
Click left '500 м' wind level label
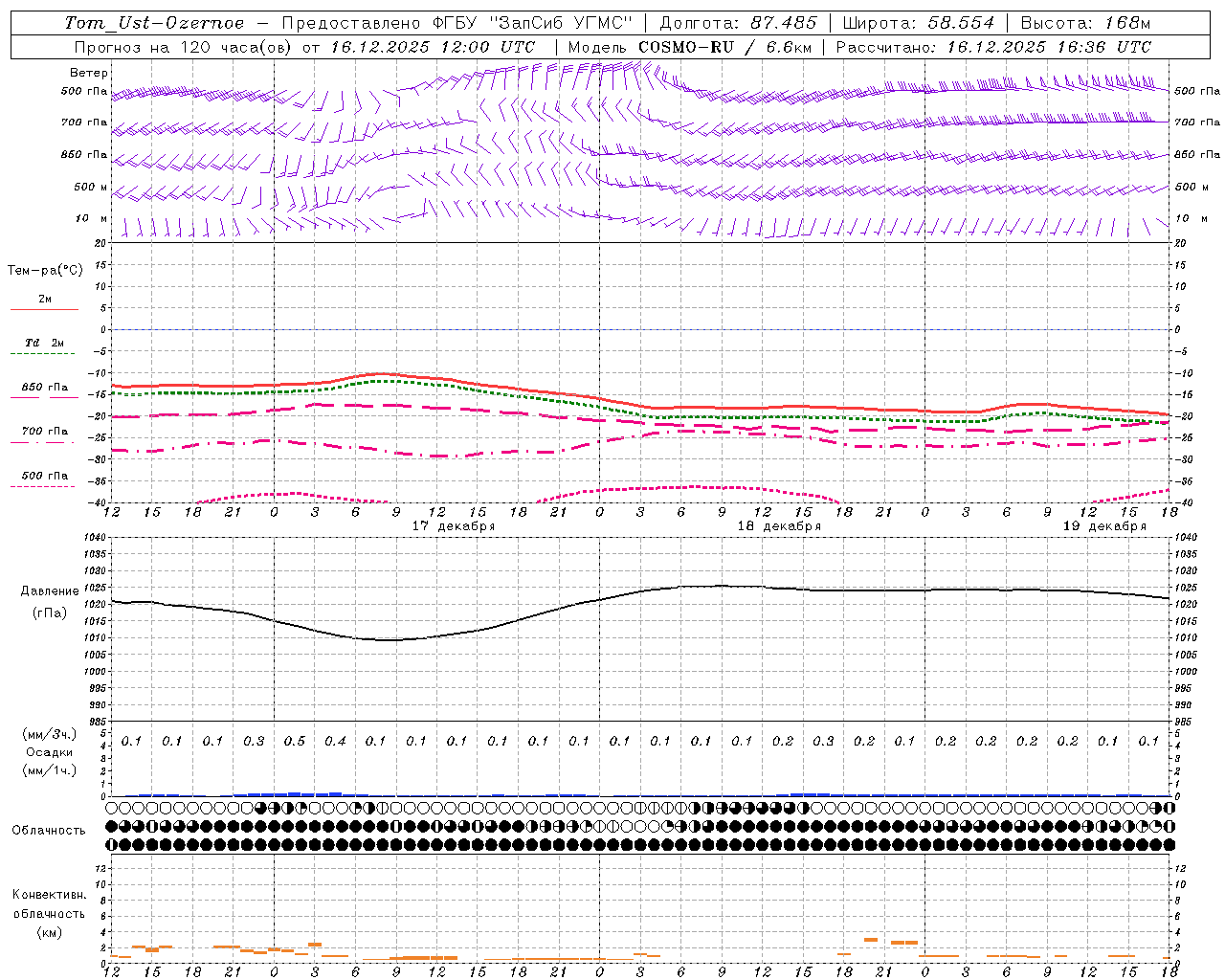[x=91, y=187]
